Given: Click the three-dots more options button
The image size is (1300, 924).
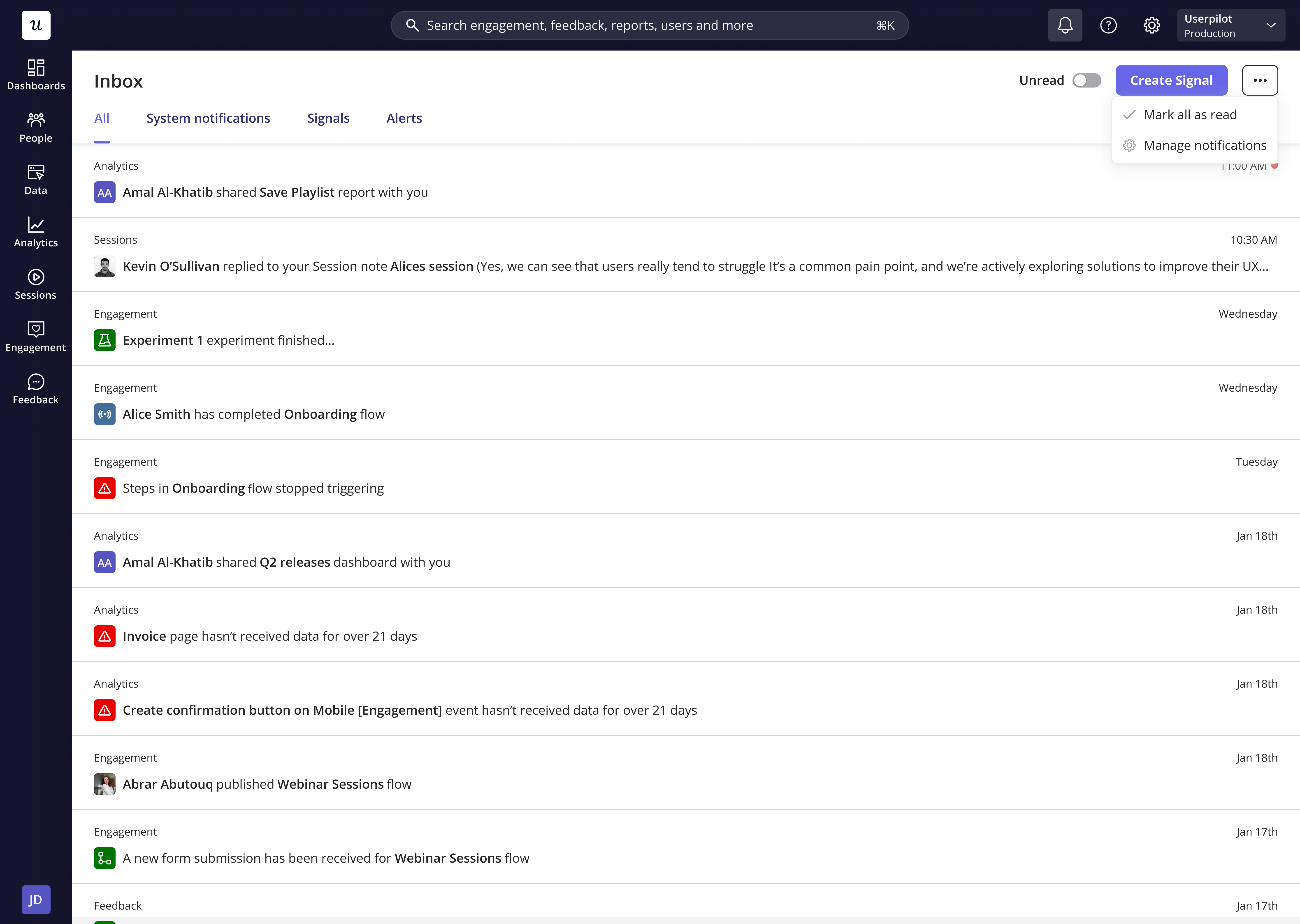Looking at the screenshot, I should pyautogui.click(x=1260, y=80).
